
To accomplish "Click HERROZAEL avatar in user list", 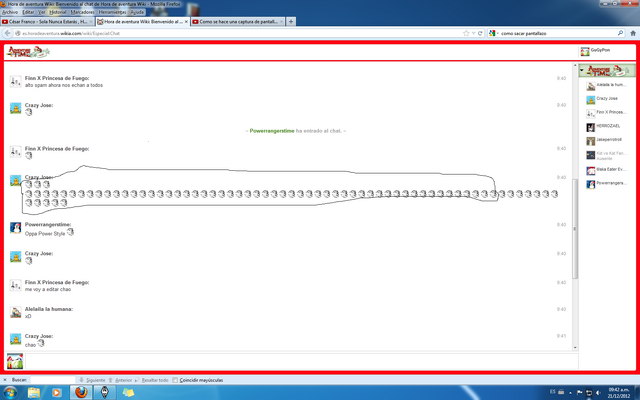I will (x=591, y=127).
